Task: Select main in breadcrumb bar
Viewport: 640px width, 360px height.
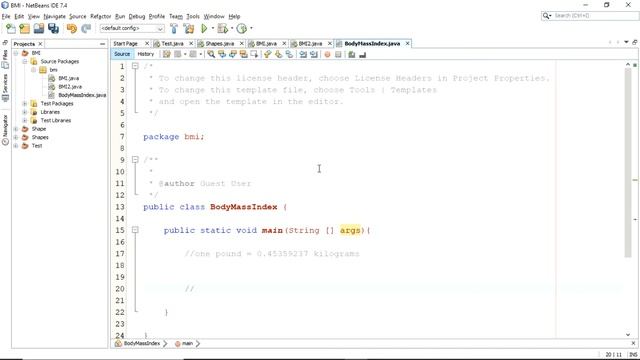Action: 184,344
